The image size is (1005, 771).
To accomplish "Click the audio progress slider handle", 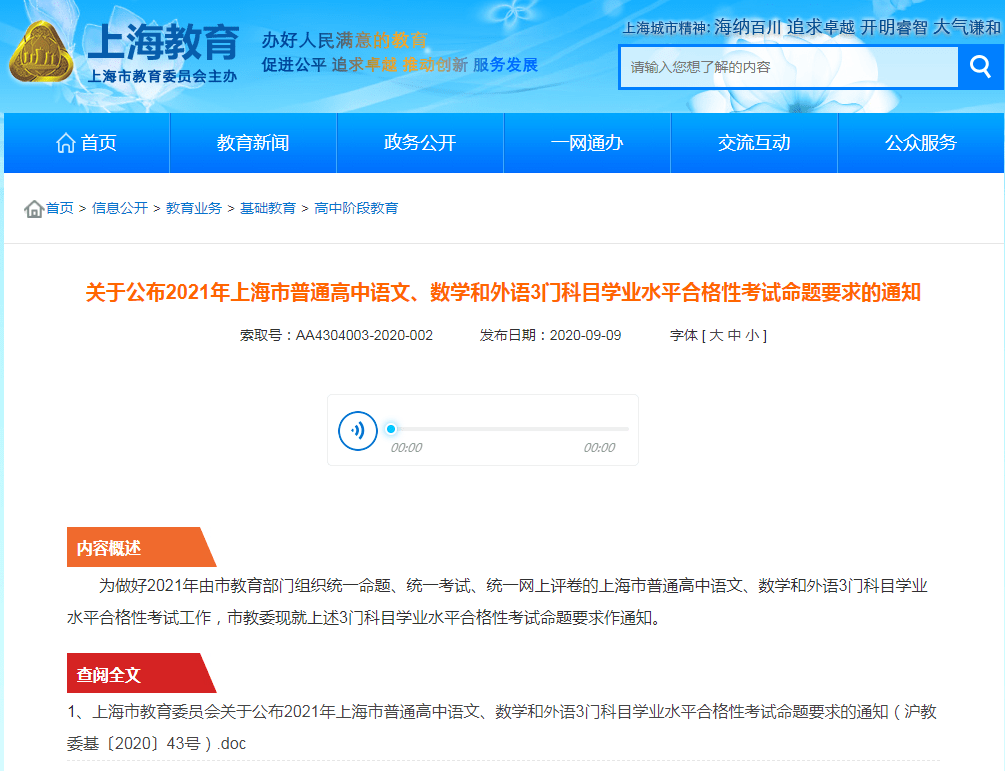I will pos(391,429).
